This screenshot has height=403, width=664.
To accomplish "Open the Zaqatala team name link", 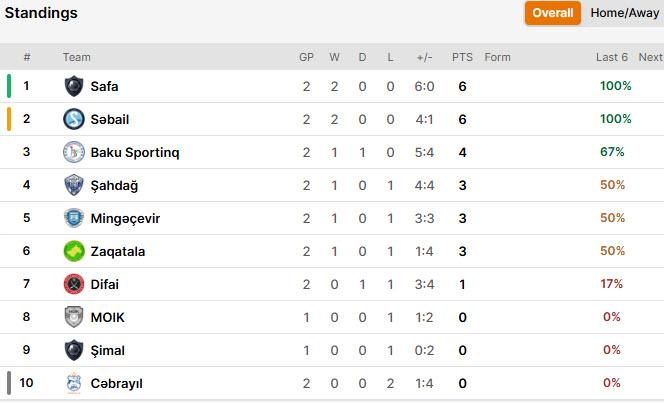I will click(x=118, y=251).
